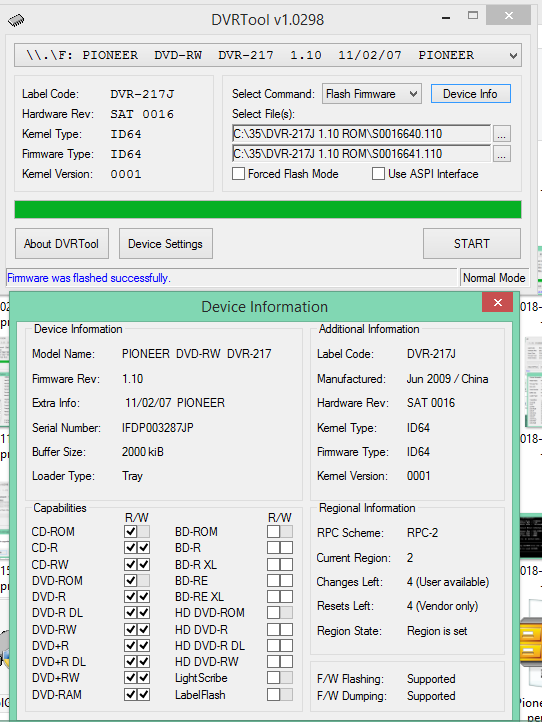Click Kernel Version 0001 in main window

pyautogui.click(x=126, y=174)
